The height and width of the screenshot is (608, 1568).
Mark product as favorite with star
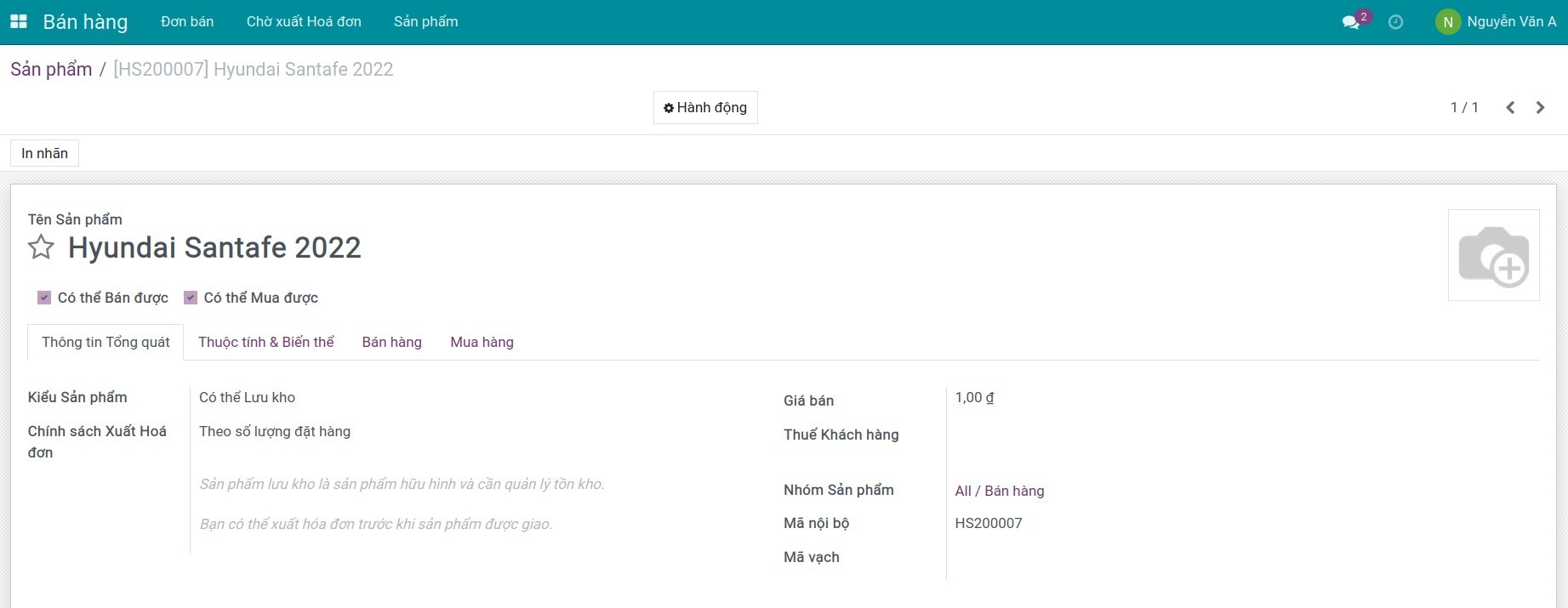[x=41, y=247]
